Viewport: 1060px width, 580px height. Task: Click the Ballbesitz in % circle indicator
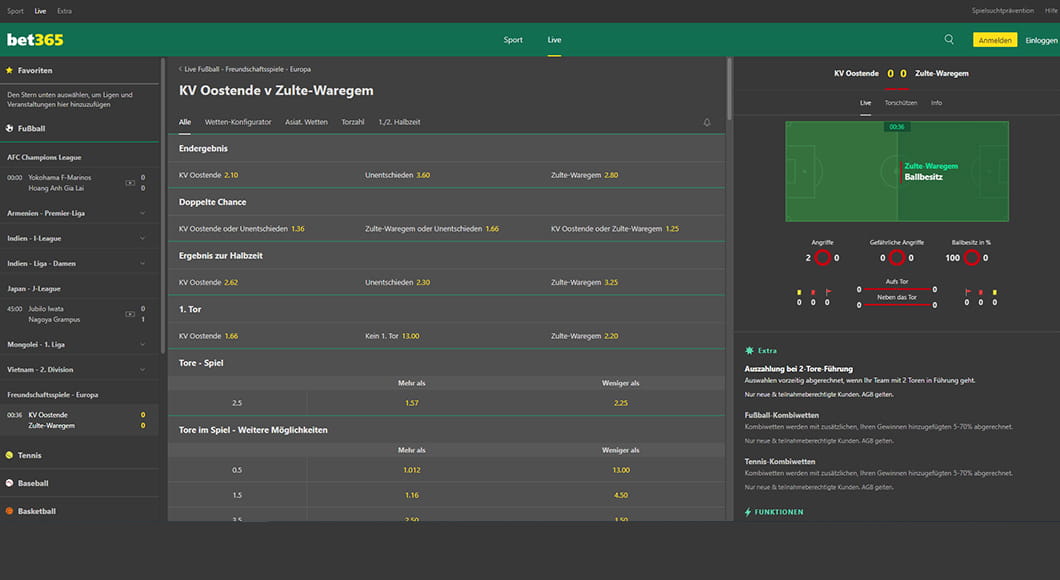[x=971, y=258]
